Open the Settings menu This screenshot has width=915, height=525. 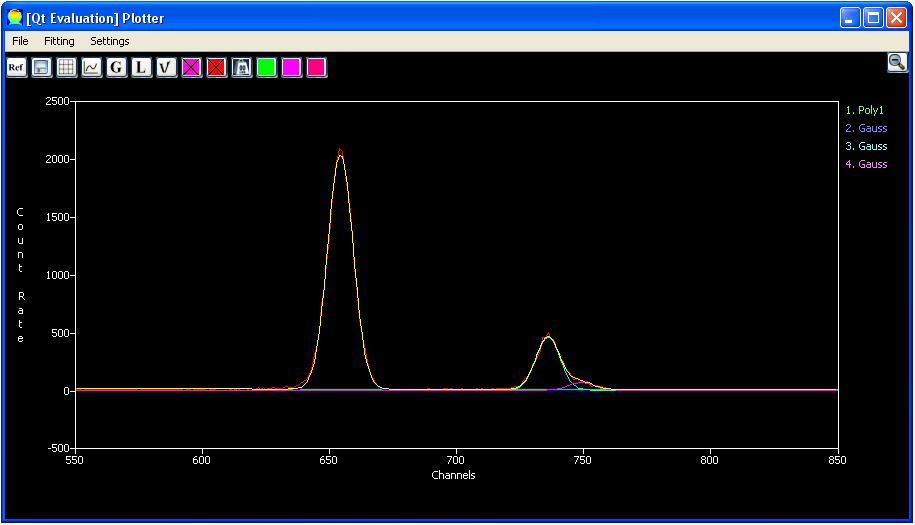pos(110,41)
